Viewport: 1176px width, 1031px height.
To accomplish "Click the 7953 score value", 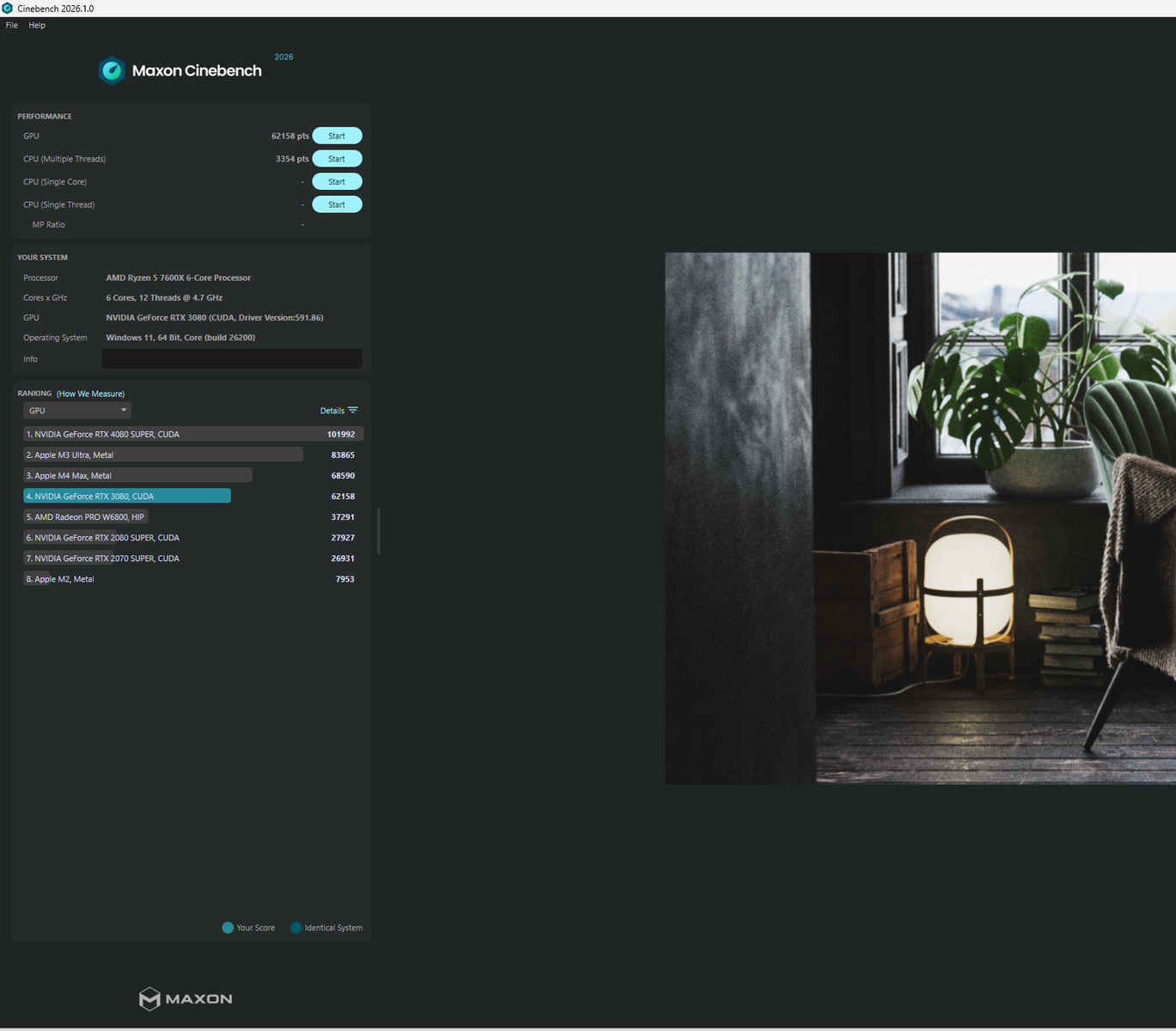I will (345, 578).
